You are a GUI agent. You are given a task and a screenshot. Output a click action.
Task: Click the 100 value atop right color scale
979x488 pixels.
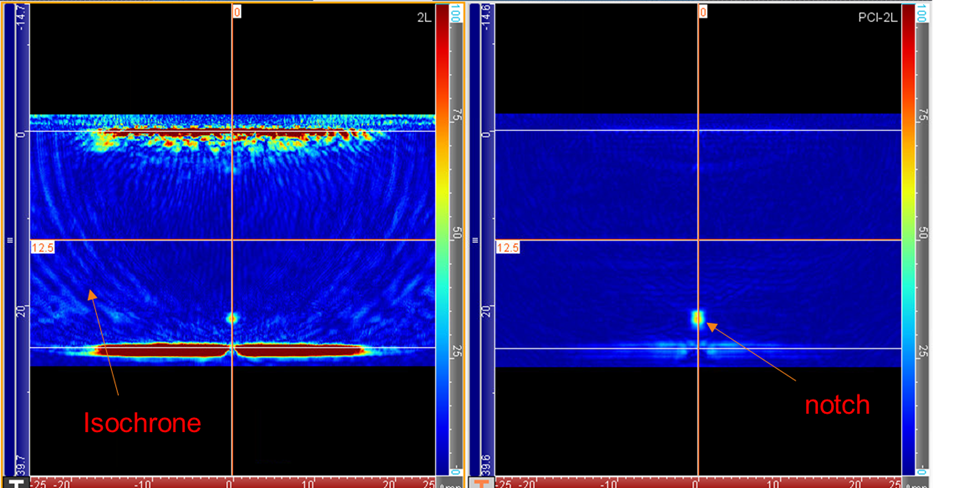tap(921, 13)
